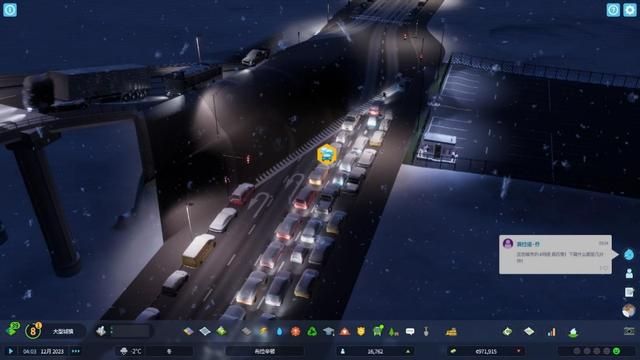Open photo mode camera icon
The height and width of the screenshot is (360, 640).
tap(629, 331)
